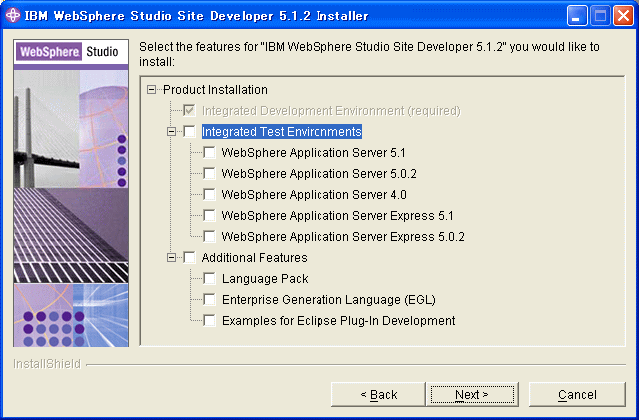Image resolution: width=639 pixels, height=420 pixels.
Task: Minimize the installer window
Action: coord(577,16)
